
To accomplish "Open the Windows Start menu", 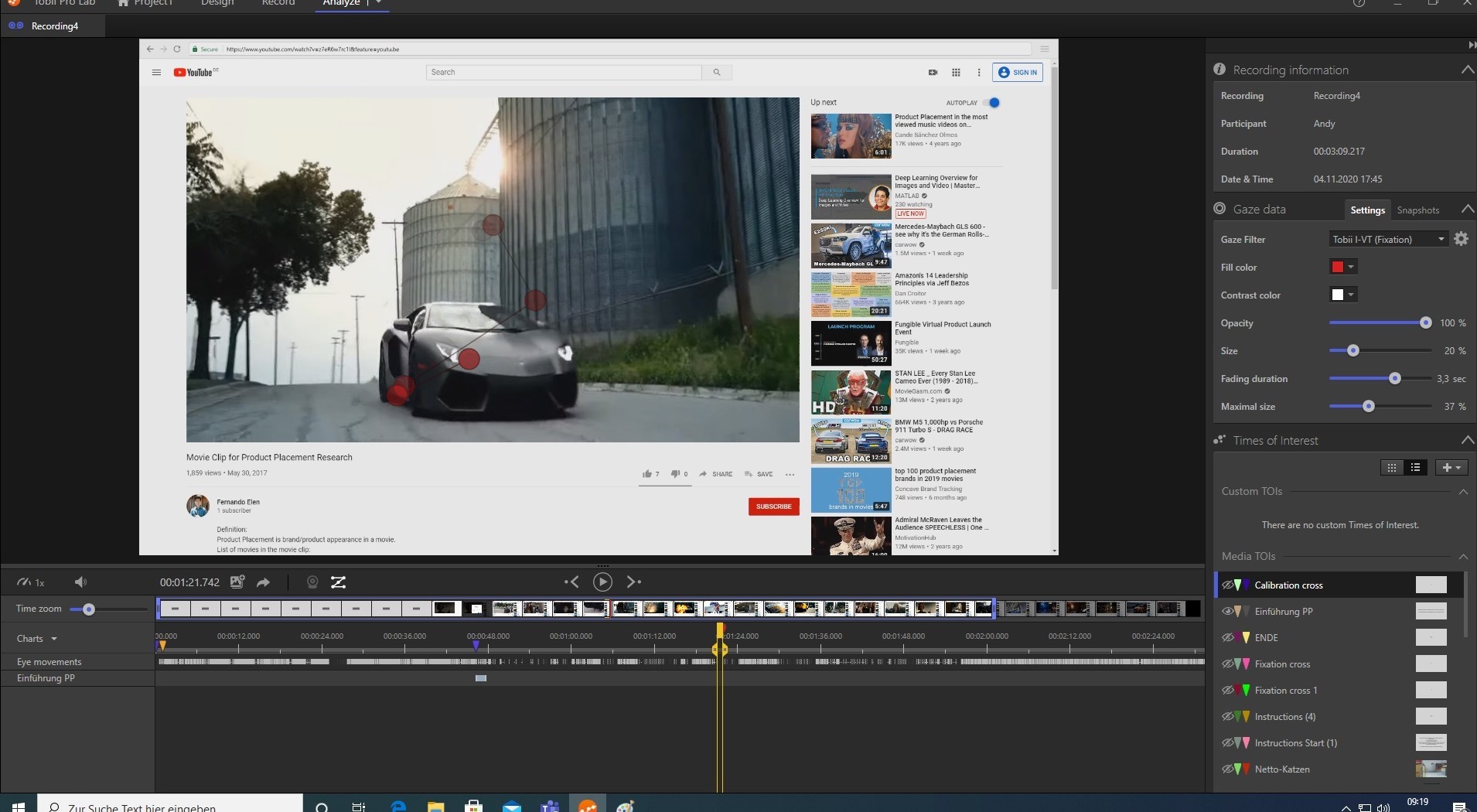I will [x=18, y=806].
